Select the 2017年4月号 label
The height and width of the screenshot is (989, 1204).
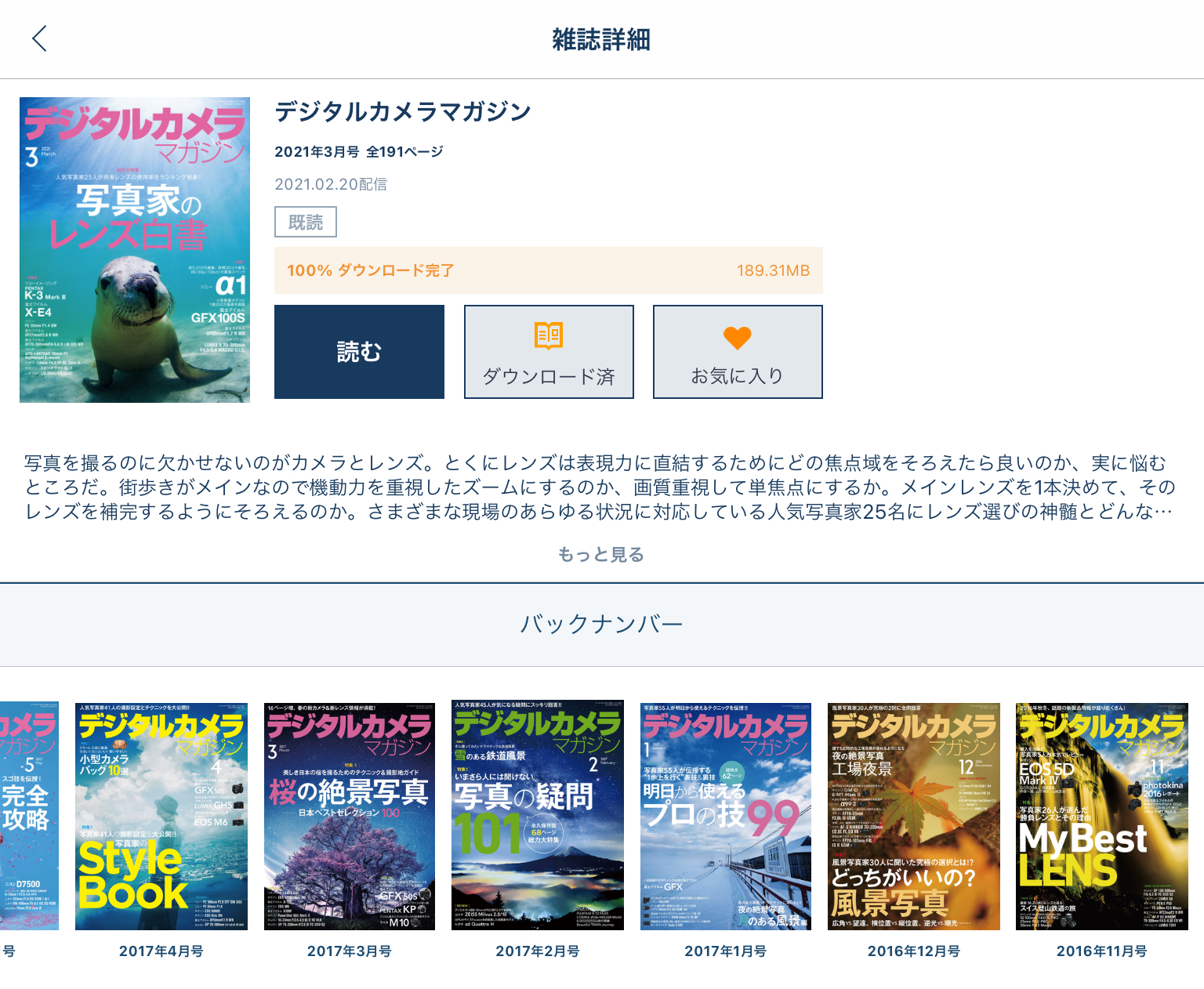coord(161,951)
